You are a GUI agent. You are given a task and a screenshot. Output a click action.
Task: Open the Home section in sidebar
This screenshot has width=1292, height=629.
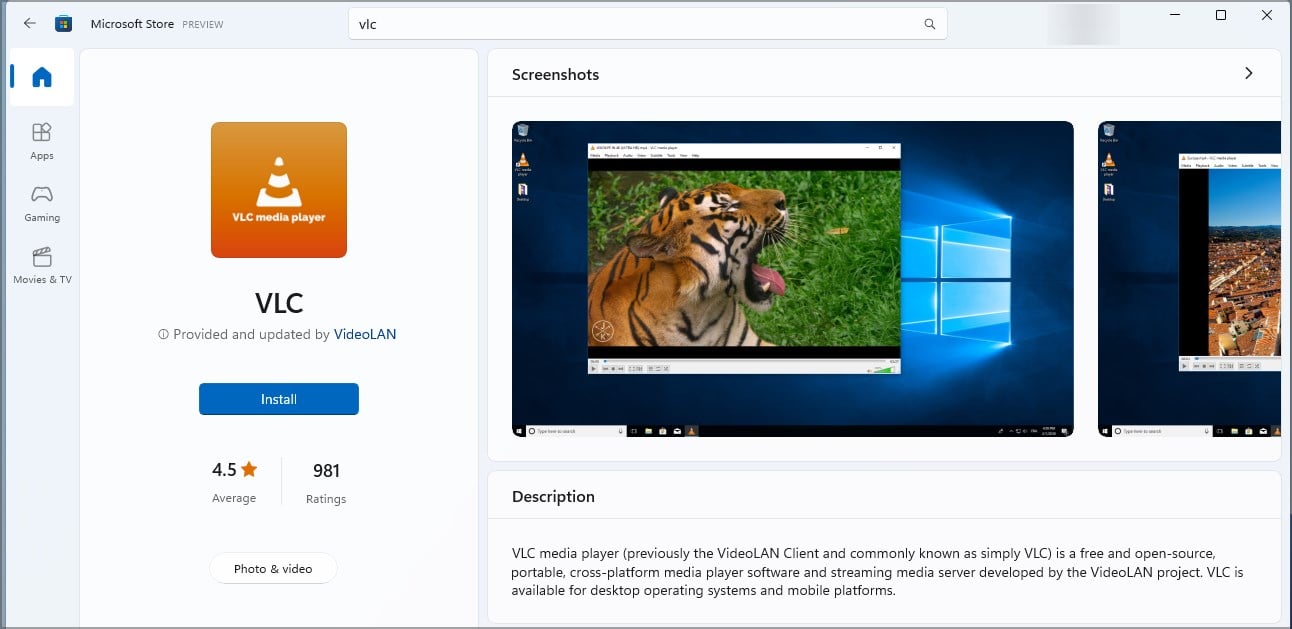(x=41, y=77)
